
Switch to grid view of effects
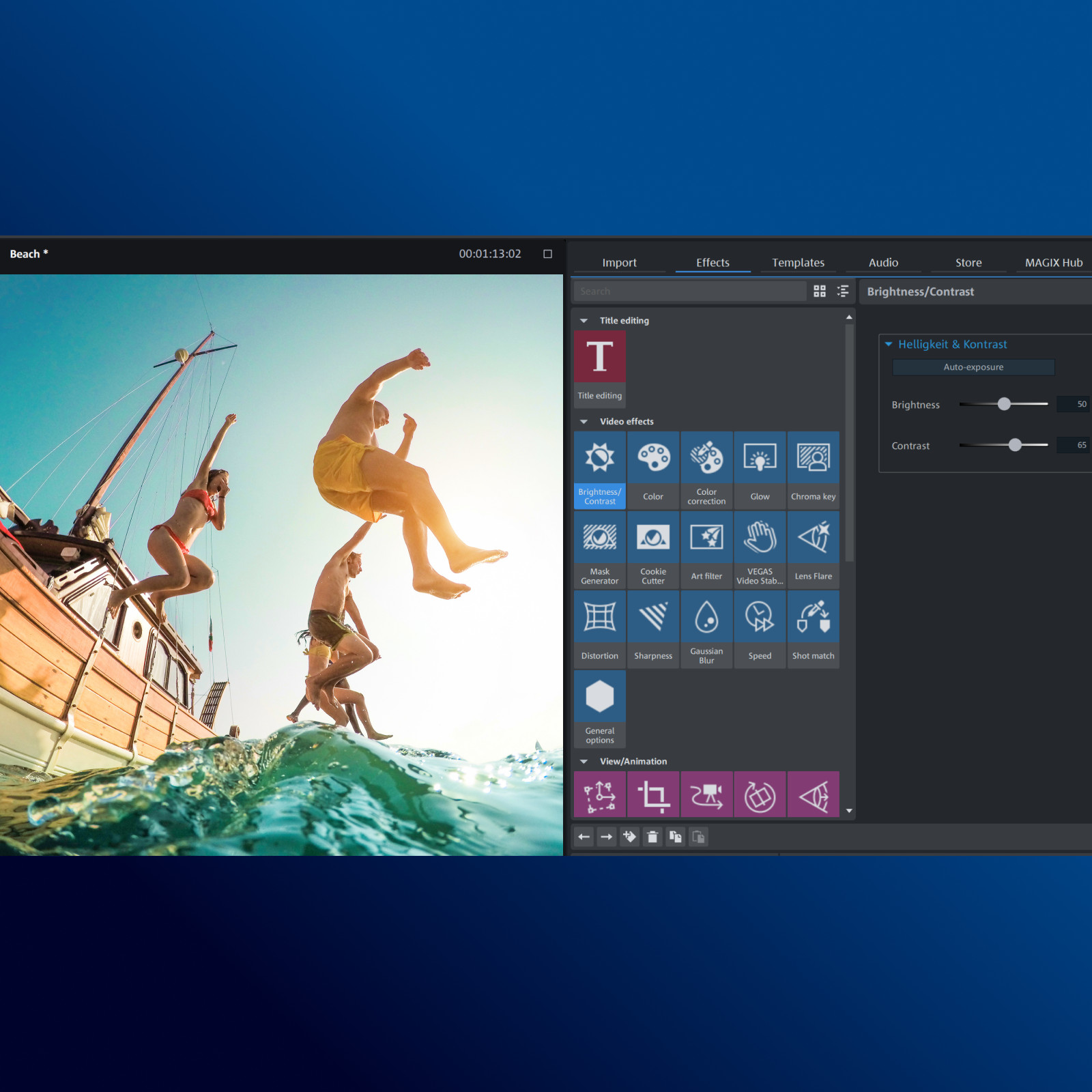click(820, 291)
